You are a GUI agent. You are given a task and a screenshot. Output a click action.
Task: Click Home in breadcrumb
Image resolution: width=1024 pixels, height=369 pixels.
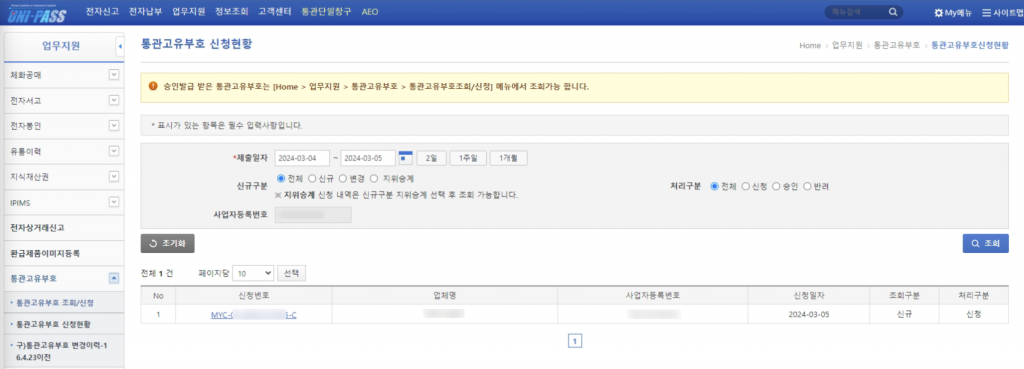(x=810, y=46)
